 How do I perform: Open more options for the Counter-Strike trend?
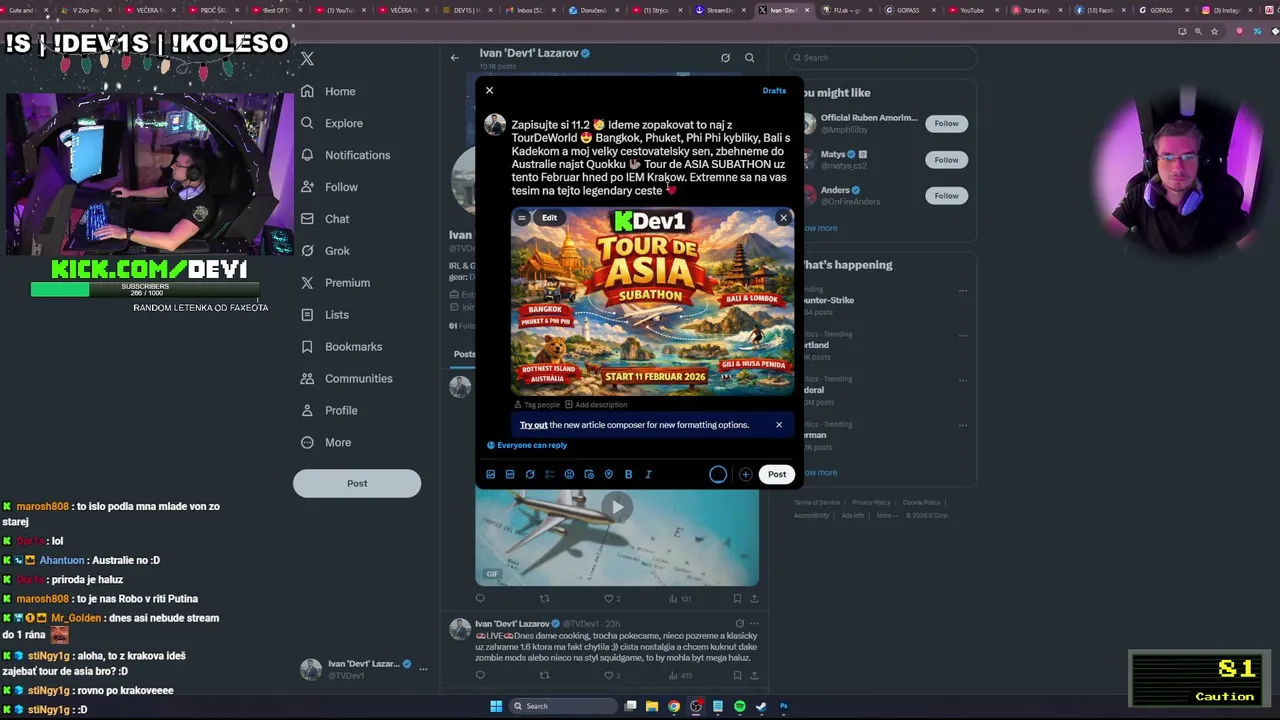pyautogui.click(x=963, y=291)
